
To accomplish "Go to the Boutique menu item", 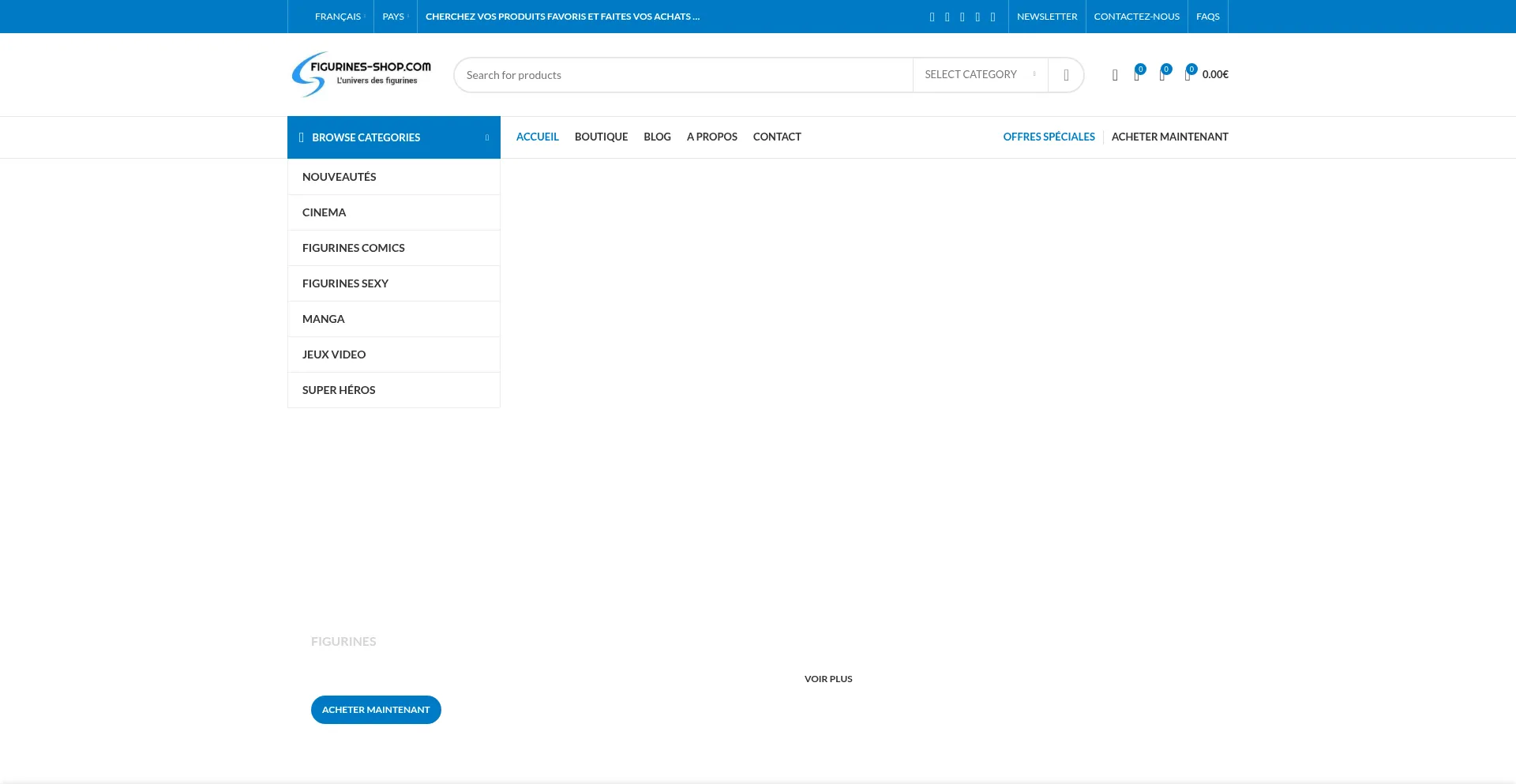I will pos(601,137).
